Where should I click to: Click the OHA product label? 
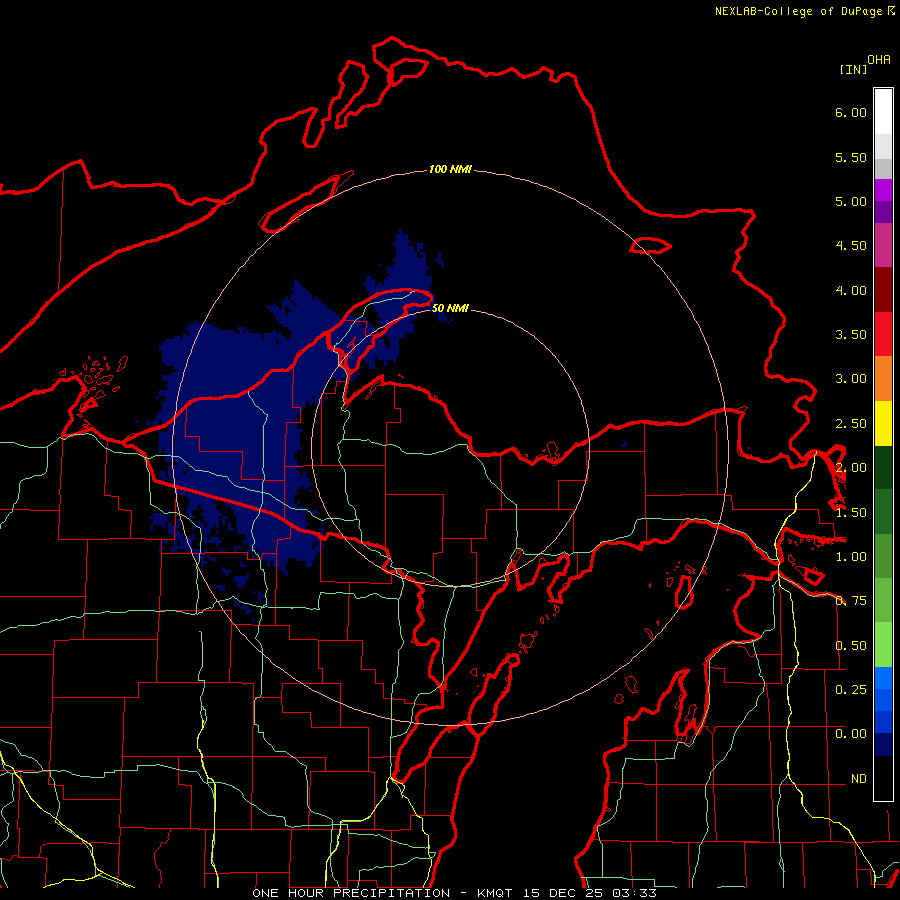pyautogui.click(x=879, y=60)
